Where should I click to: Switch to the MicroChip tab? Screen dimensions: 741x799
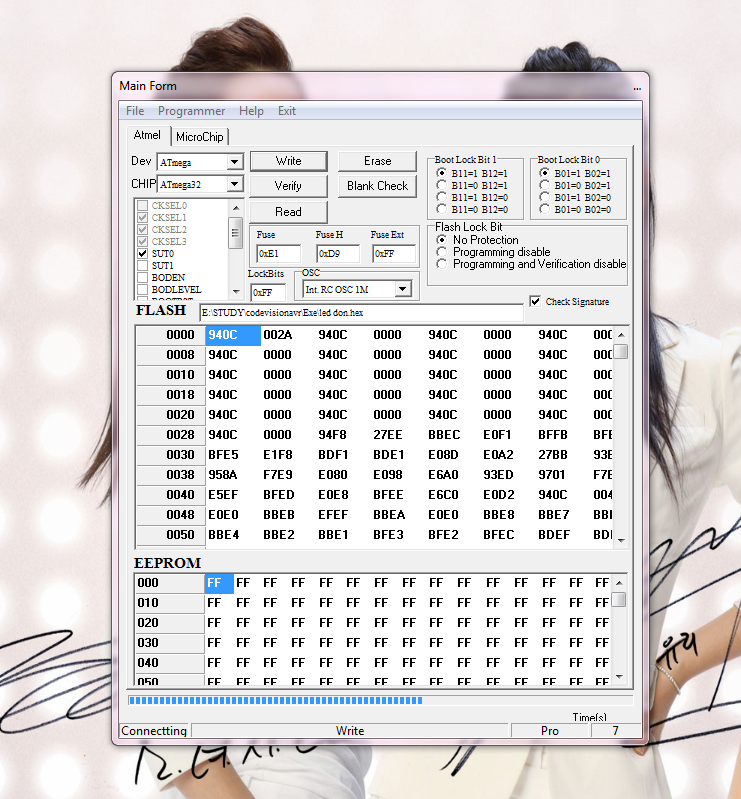pos(200,137)
